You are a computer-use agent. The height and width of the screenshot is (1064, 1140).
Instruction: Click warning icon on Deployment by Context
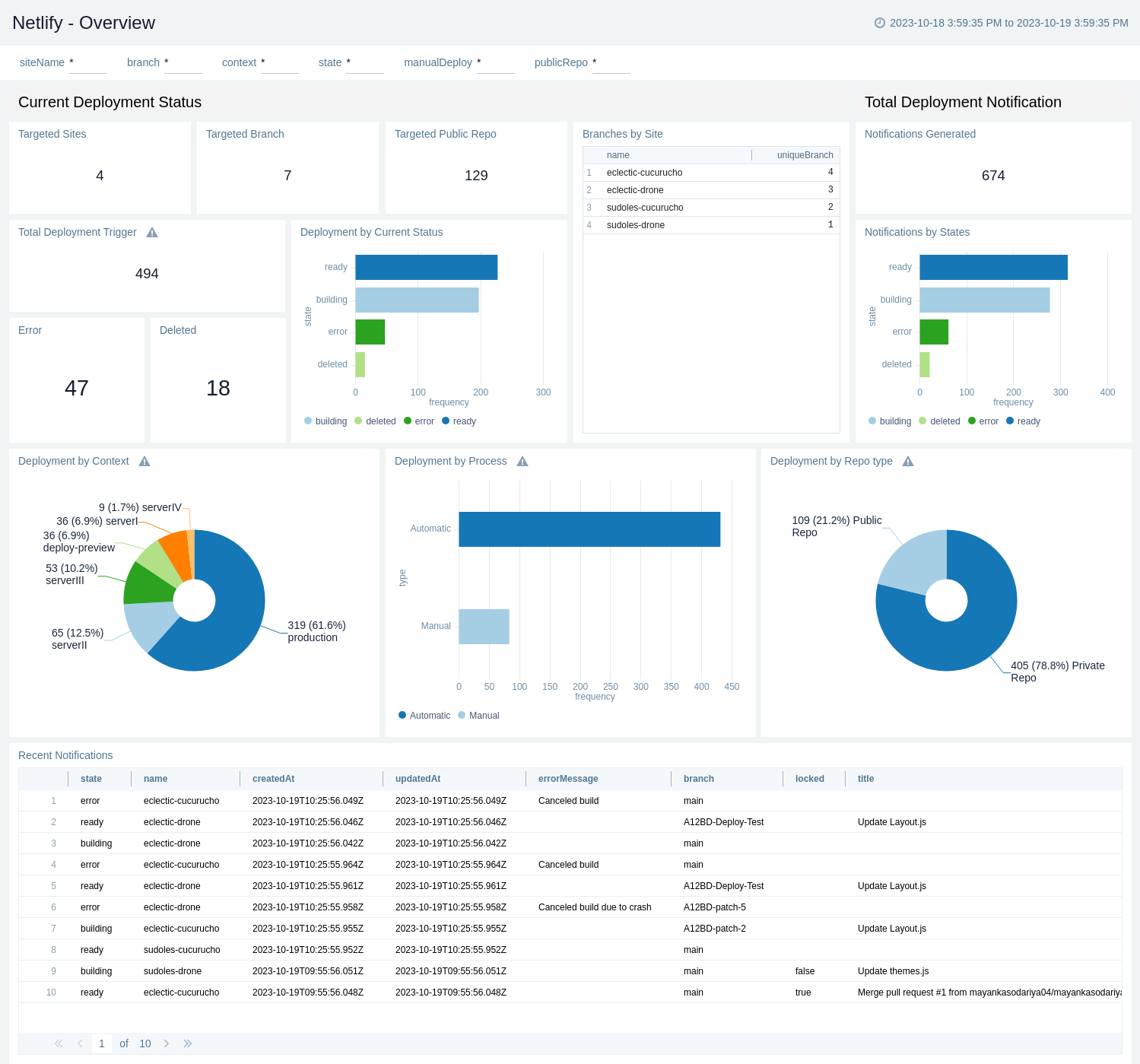[x=144, y=462]
